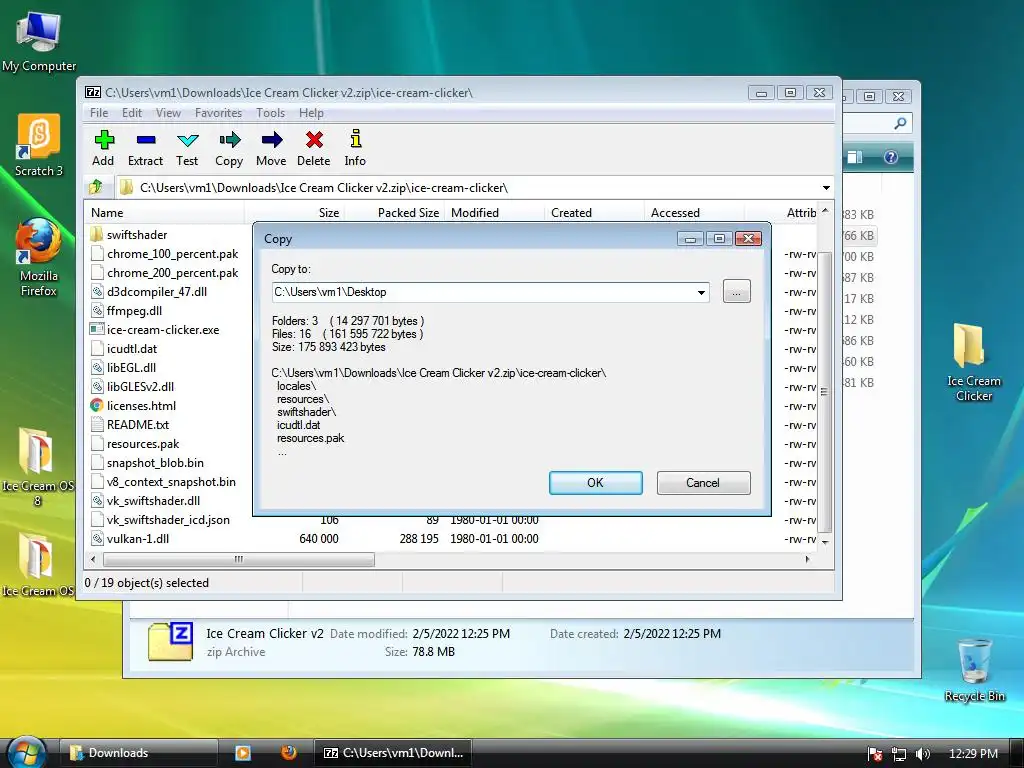Click the Windows Start orb
The height and width of the screenshot is (768, 1024).
(26, 752)
